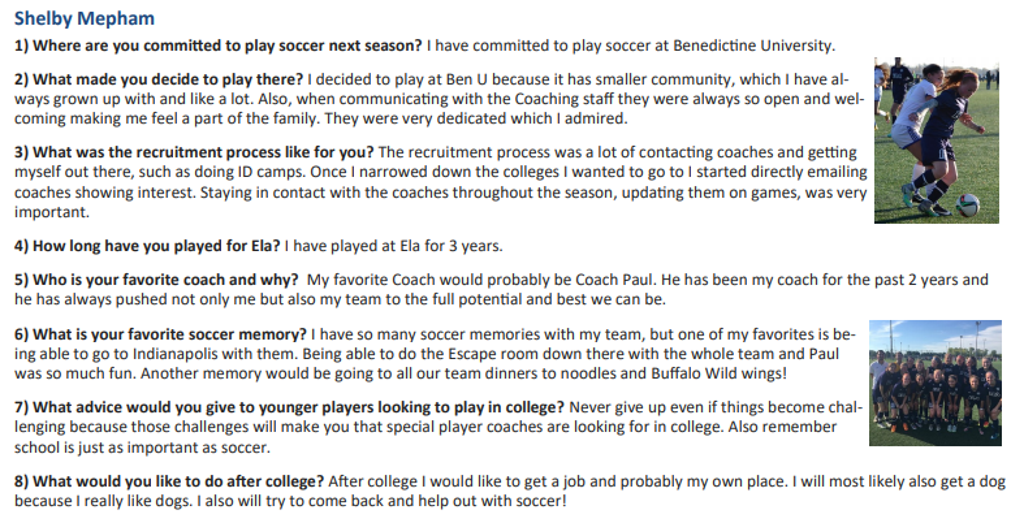Click question 7 about advice to younger players
The image size is (1024, 523).
(x=289, y=407)
